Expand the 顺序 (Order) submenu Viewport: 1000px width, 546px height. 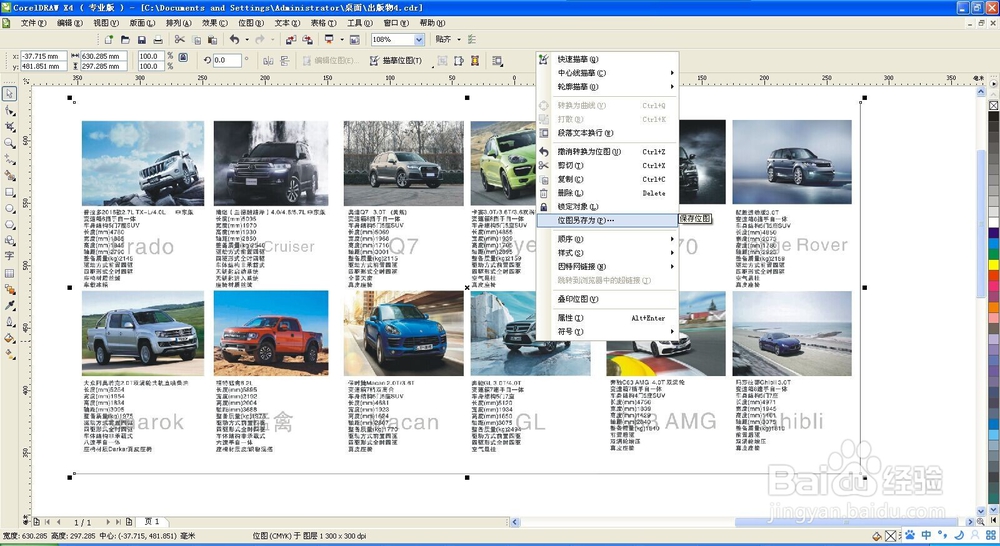(607, 239)
